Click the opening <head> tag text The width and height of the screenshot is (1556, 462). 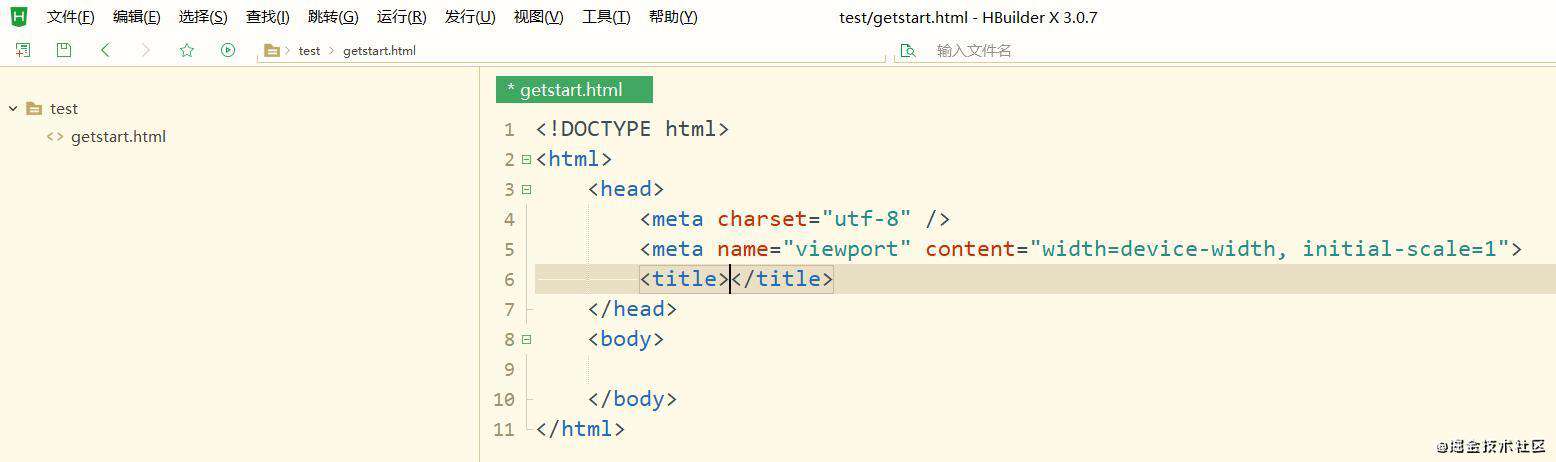coord(626,189)
